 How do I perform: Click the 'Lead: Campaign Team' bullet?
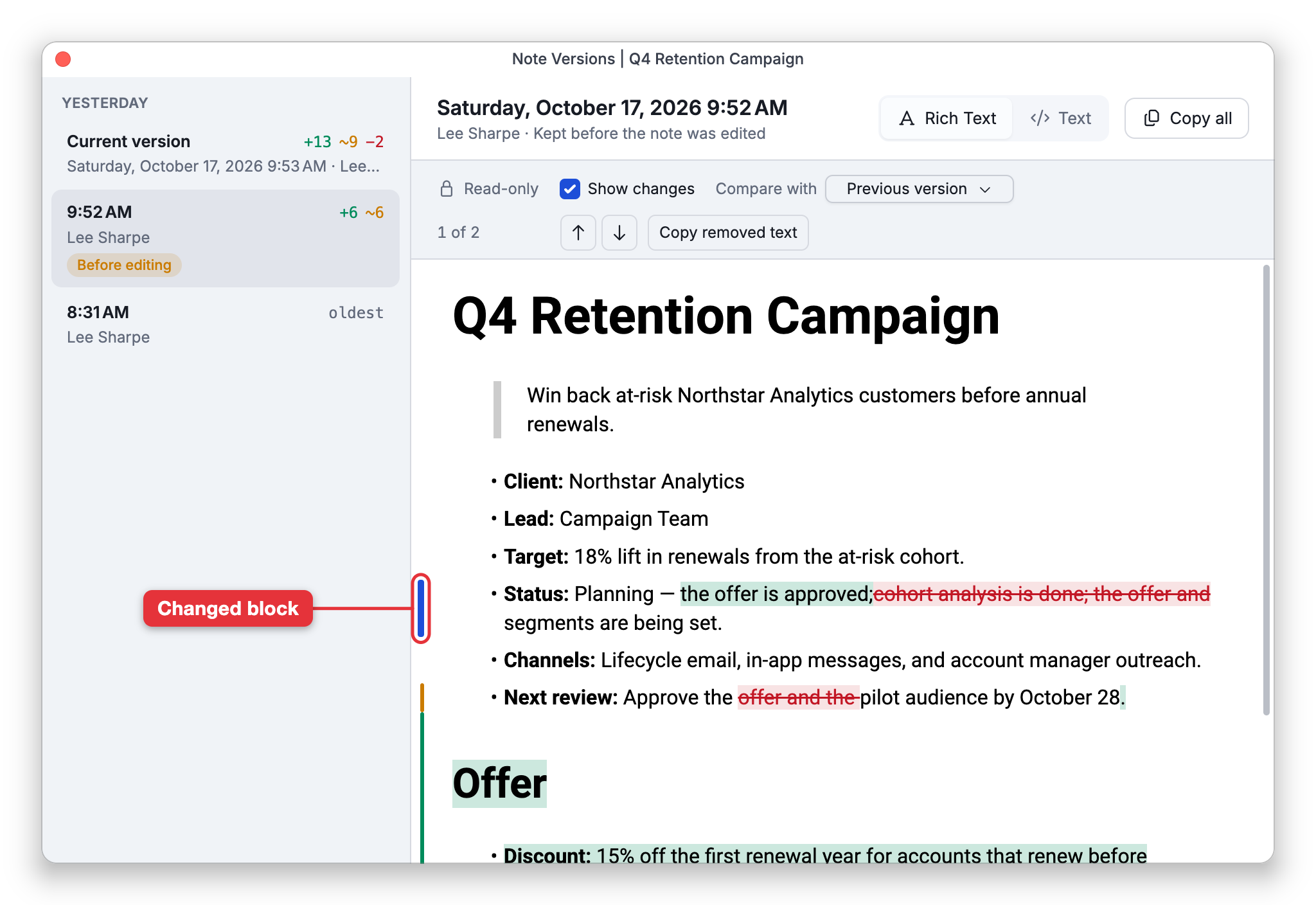[x=605, y=519]
